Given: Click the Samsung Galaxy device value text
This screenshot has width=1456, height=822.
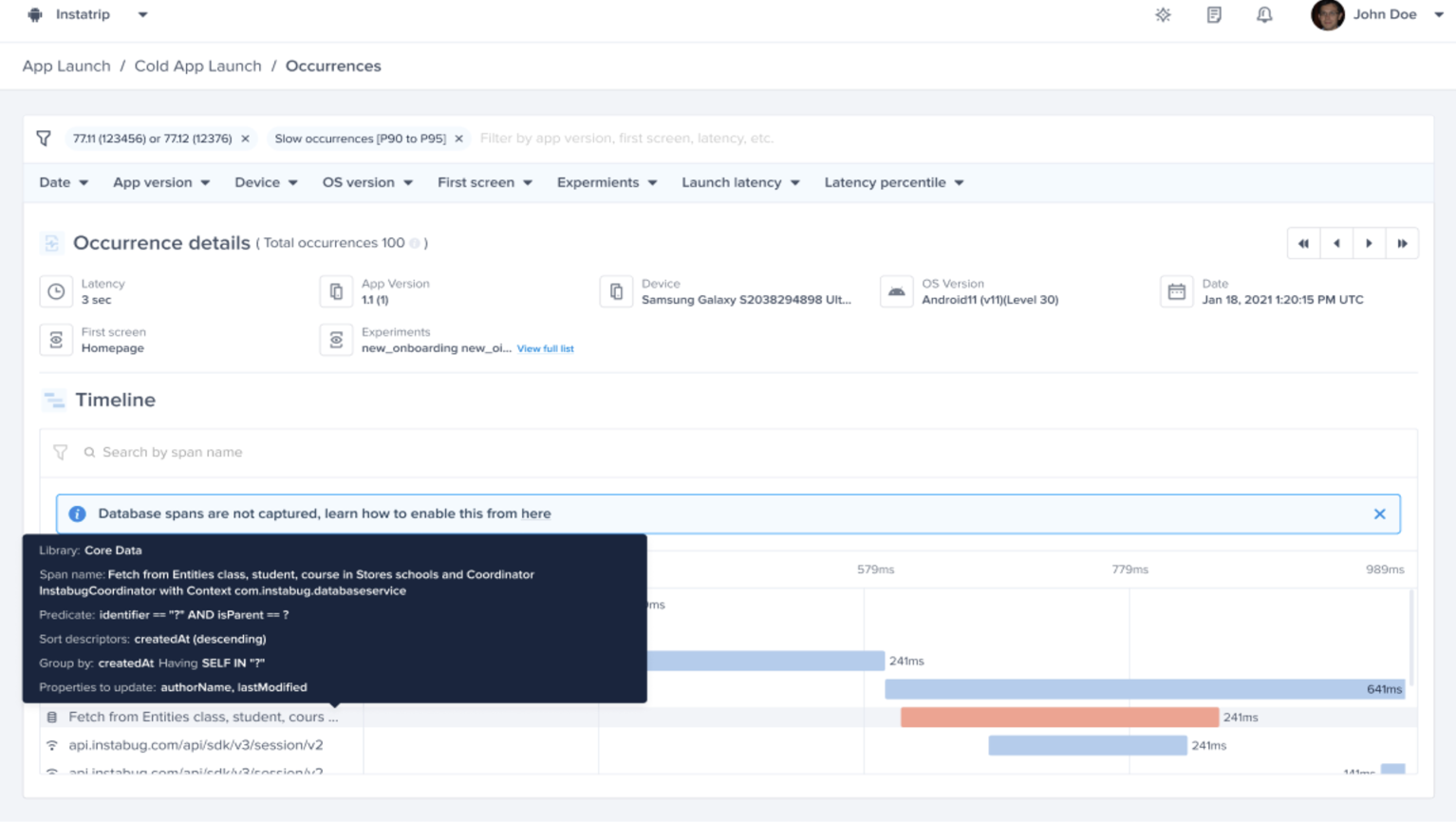Looking at the screenshot, I should coord(746,300).
